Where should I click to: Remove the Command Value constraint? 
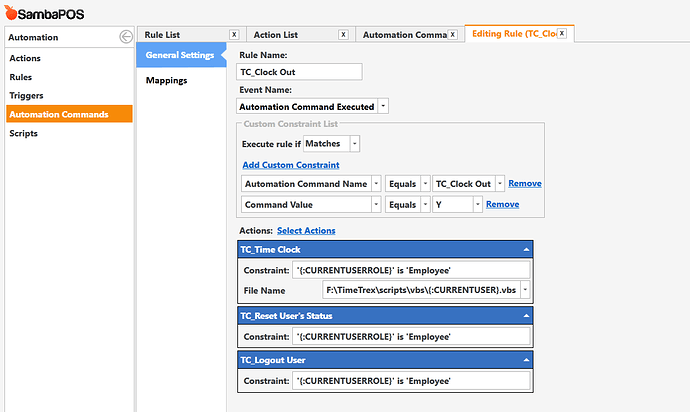[x=503, y=204]
